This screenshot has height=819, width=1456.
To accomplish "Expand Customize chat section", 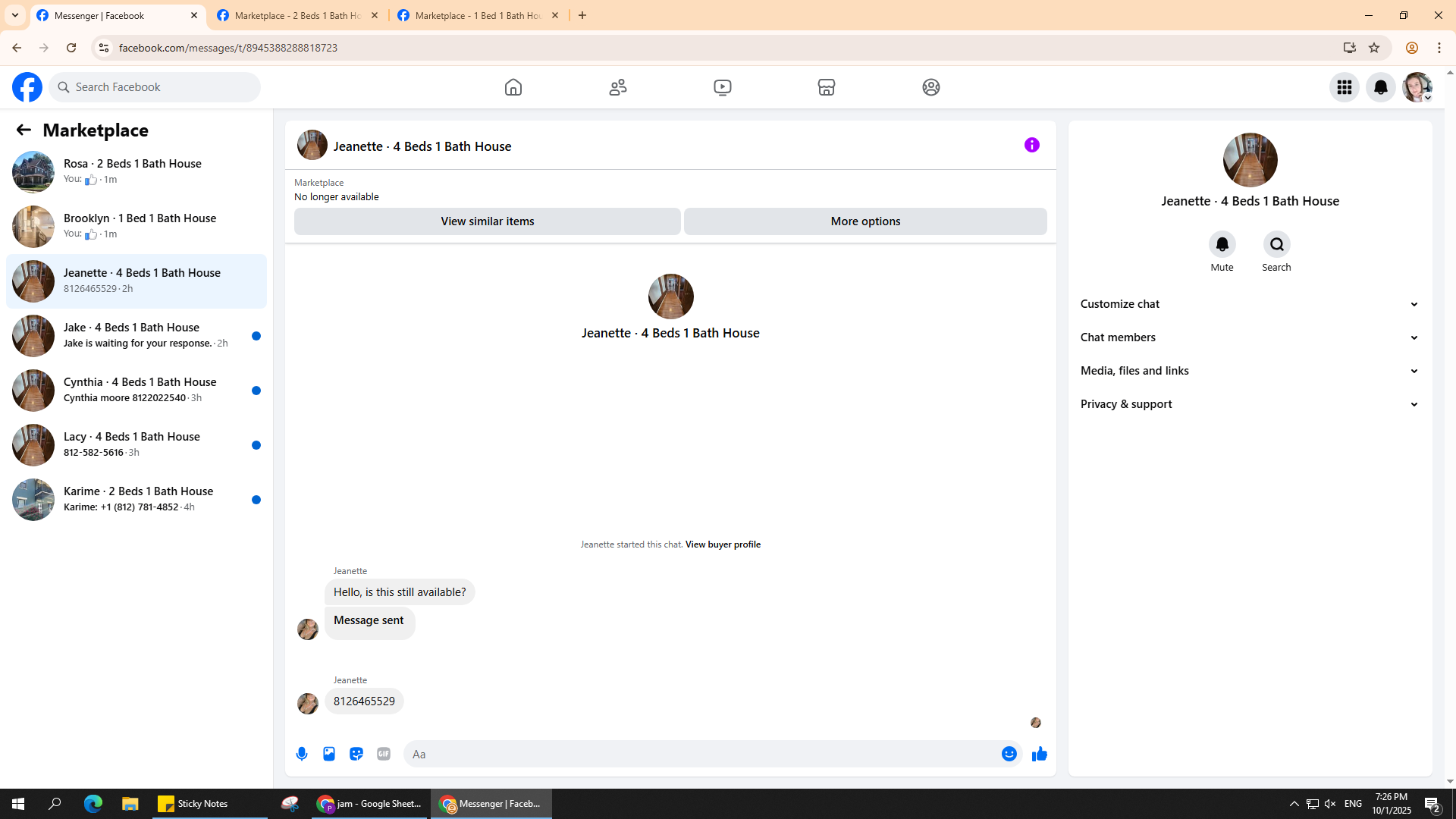I will (1250, 304).
